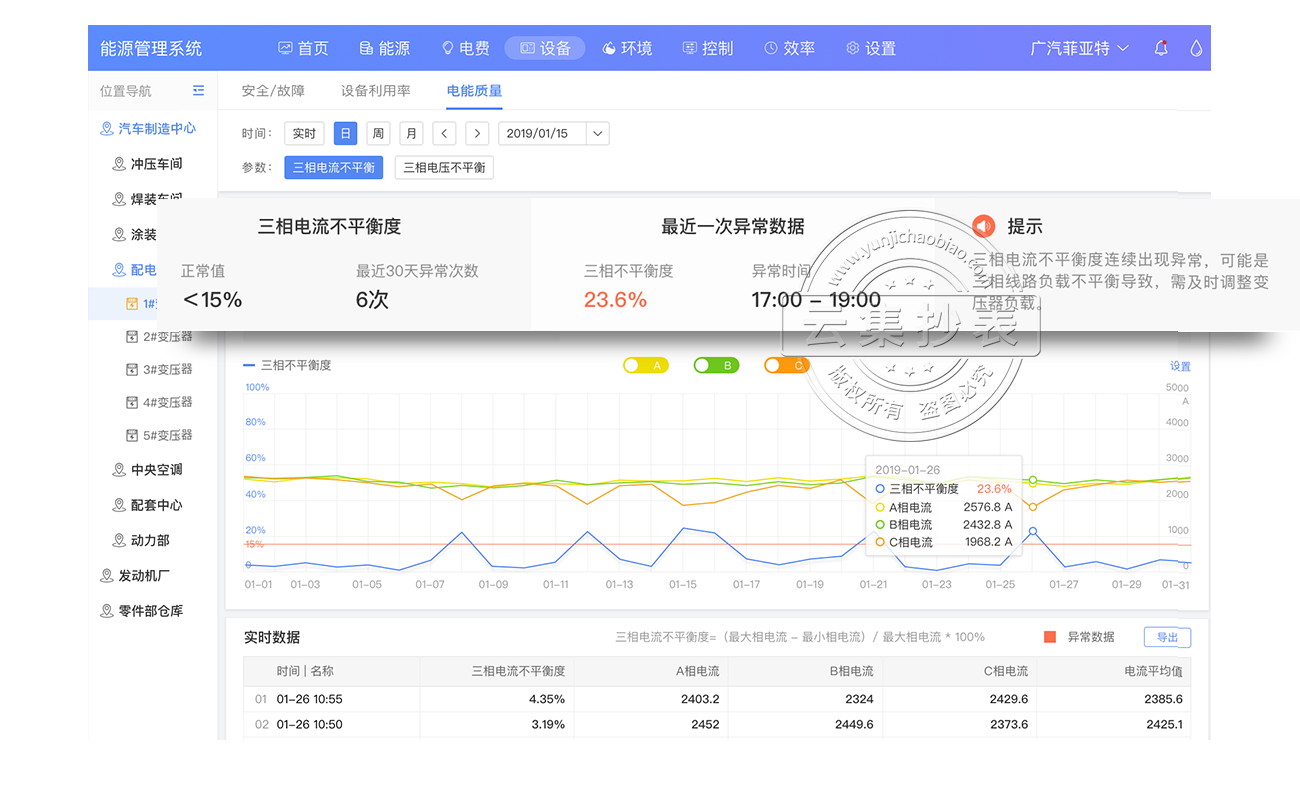Select 冲压车间 in location tree
Screen dimensions: 1300x799
point(157,163)
